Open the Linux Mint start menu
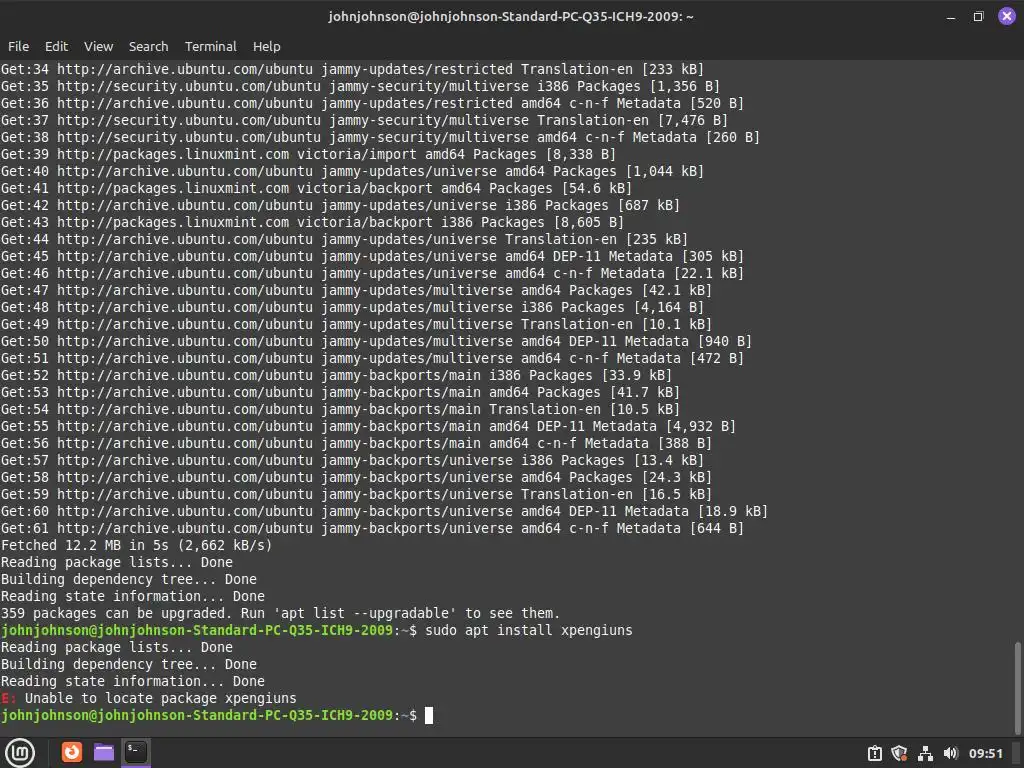Screen dimensions: 1024x768 [20, 752]
